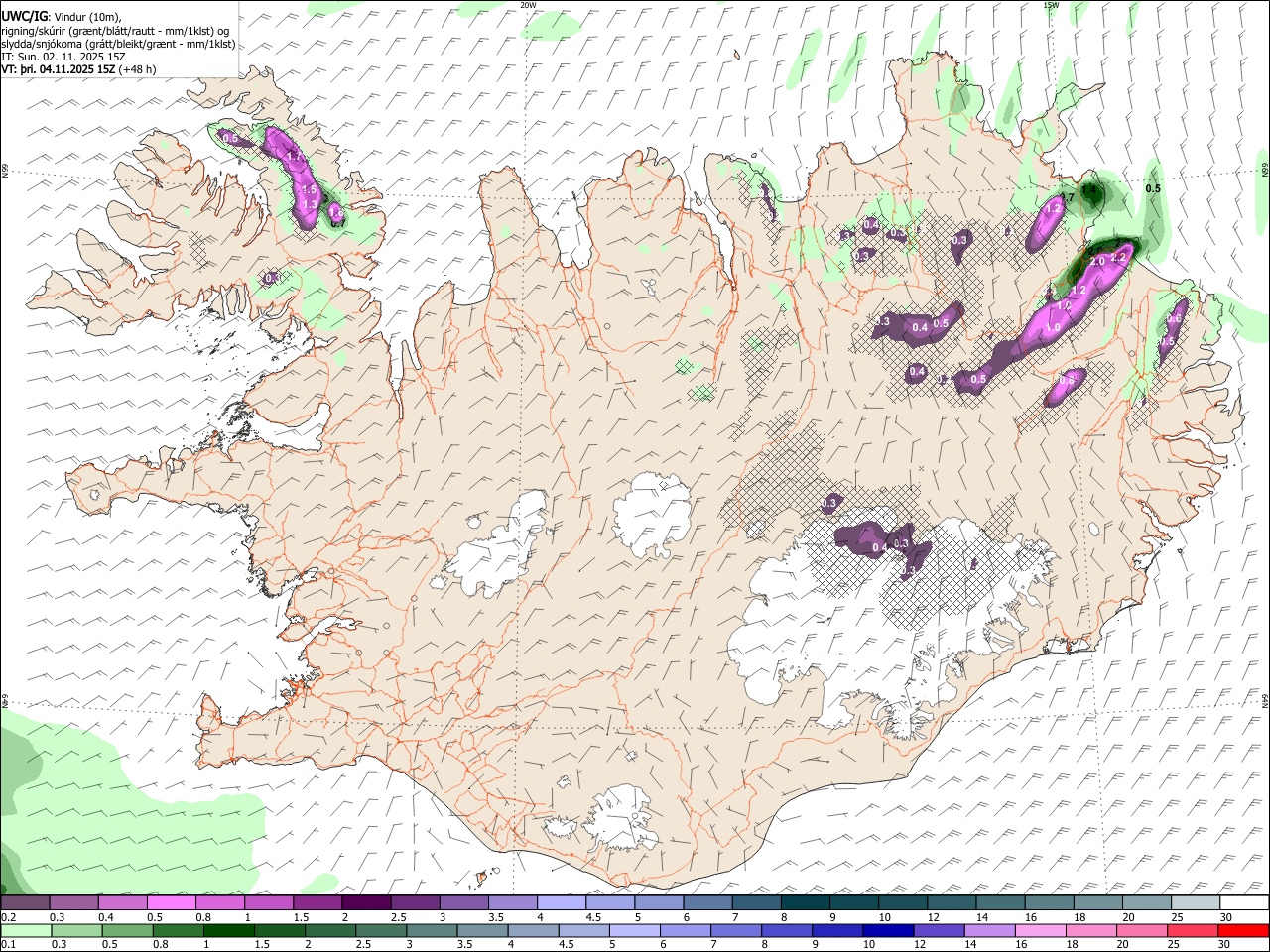Click the dark teal snow-scale swatch labelled 8

click(804, 903)
